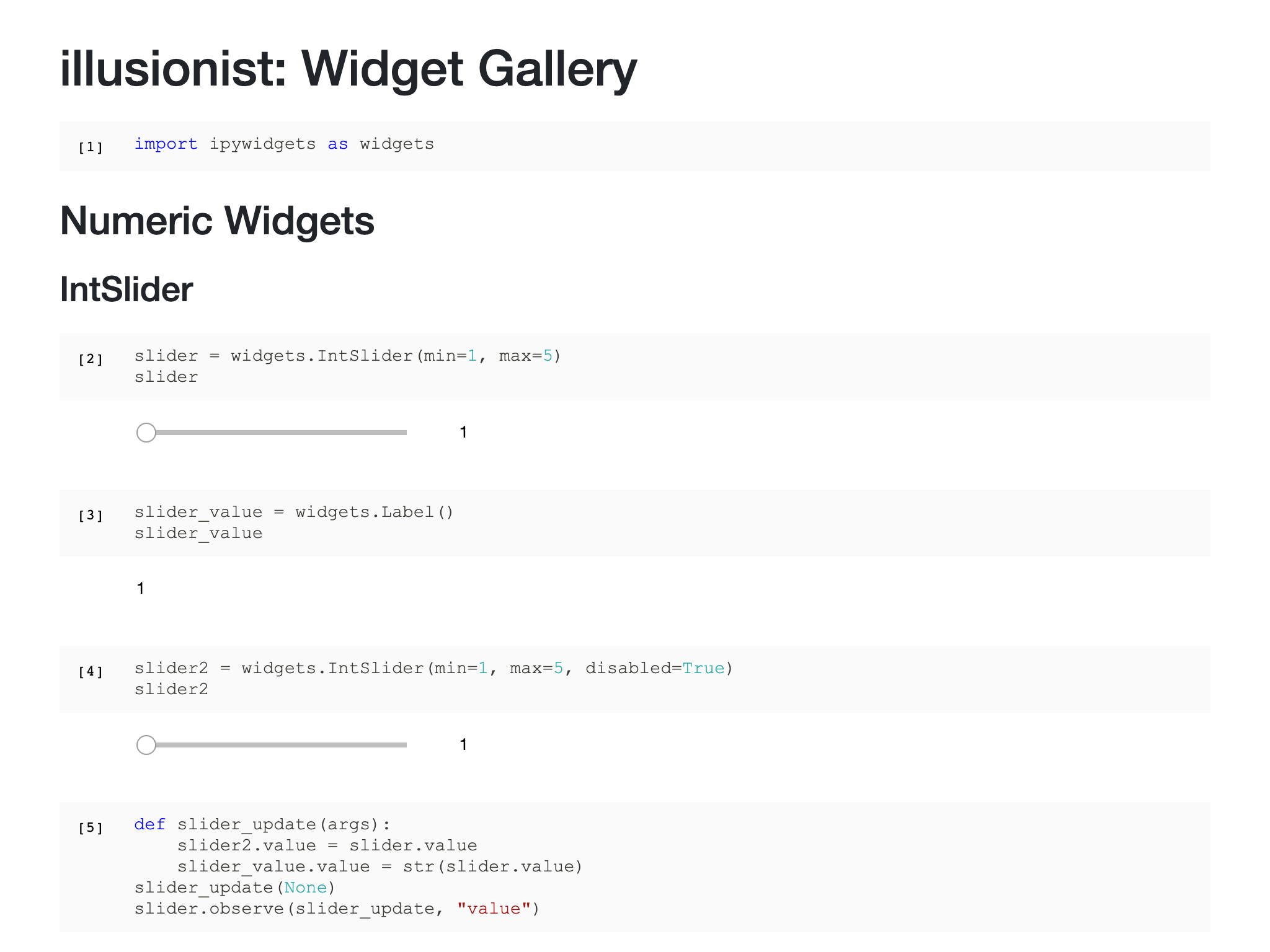1270x952 pixels.
Task: Click the 'import' keyword in cell 1
Action: point(166,144)
